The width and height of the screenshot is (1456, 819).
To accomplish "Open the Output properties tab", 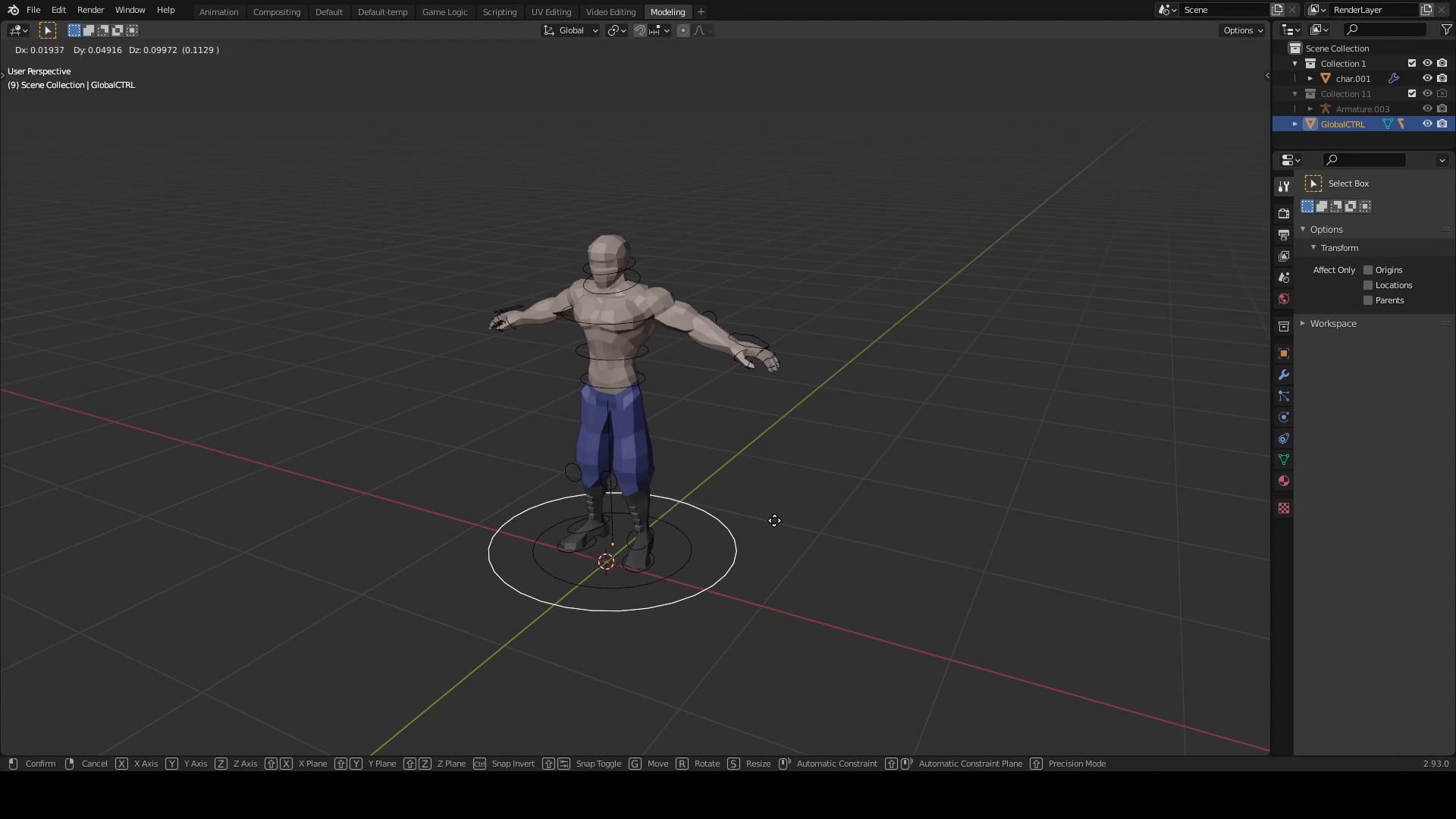I will click(x=1283, y=235).
